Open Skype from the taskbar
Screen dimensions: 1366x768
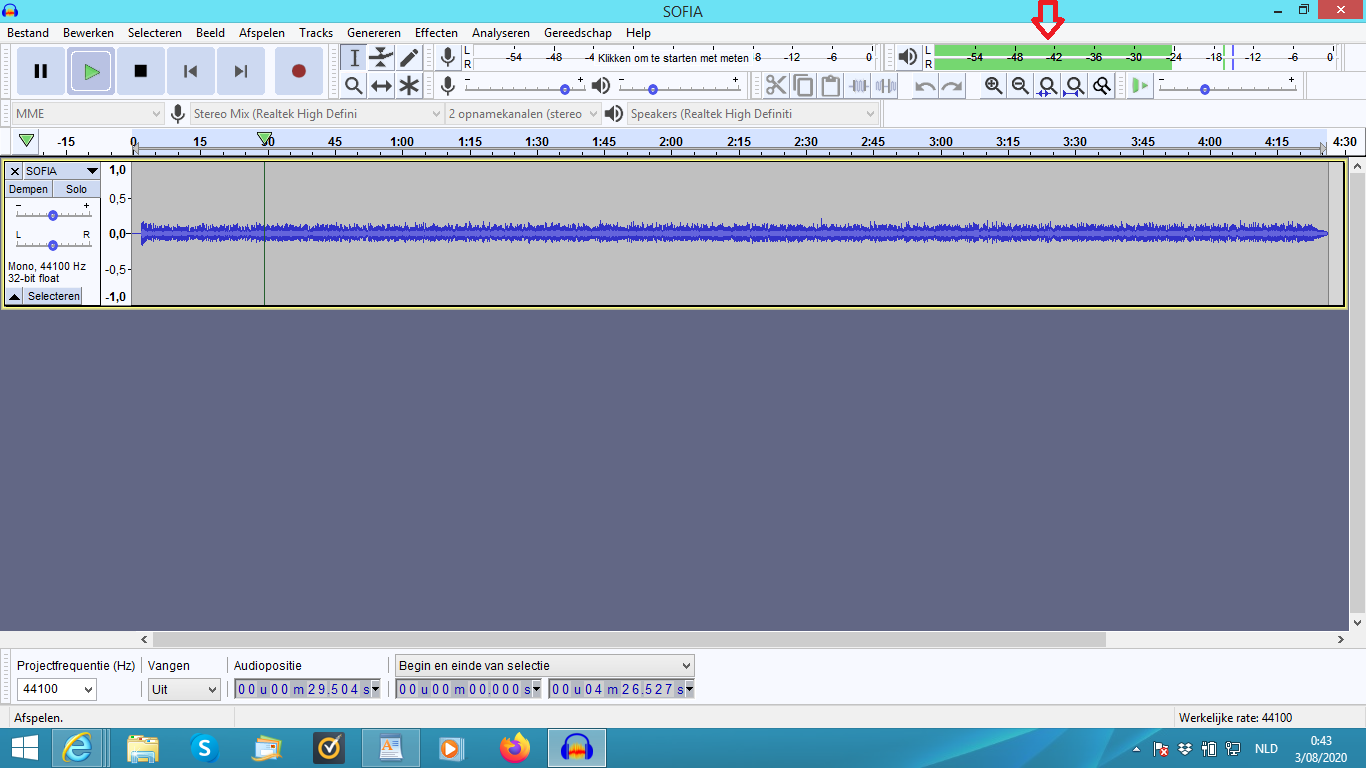point(205,748)
